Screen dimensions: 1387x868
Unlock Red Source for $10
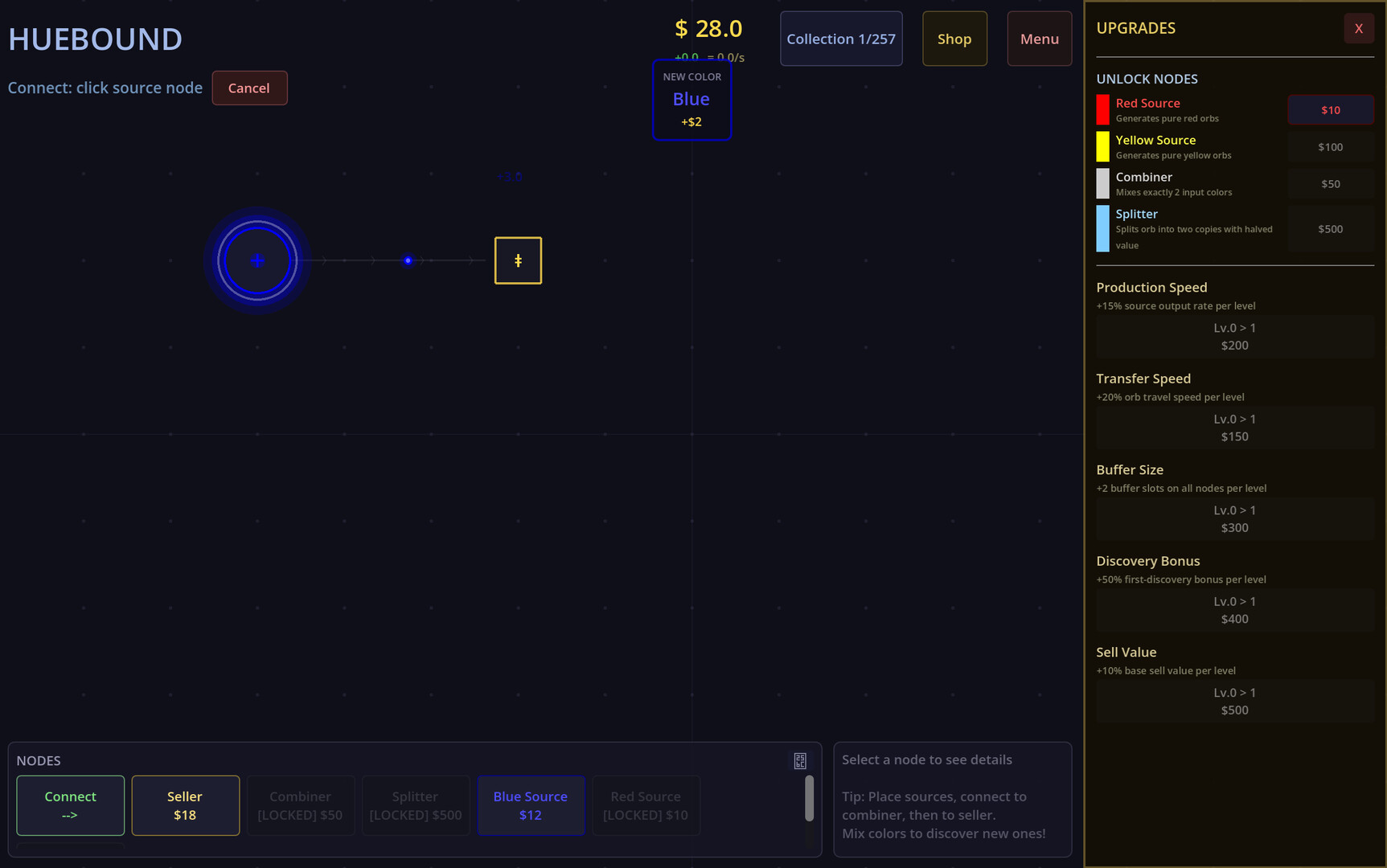[x=1331, y=109]
